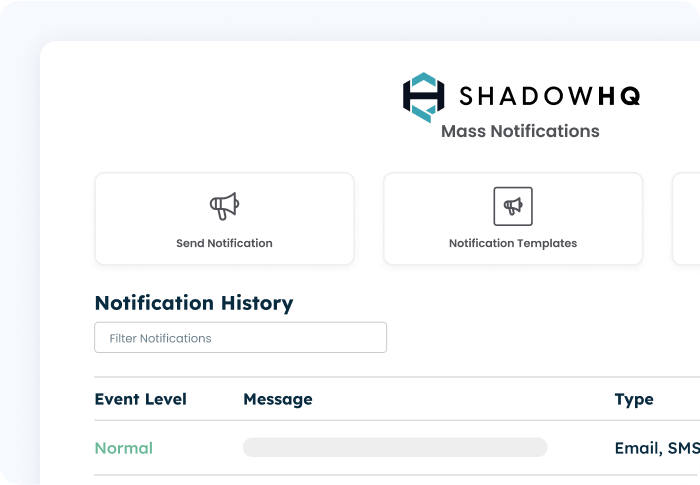Image resolution: width=700 pixels, height=485 pixels.
Task: Select the Send Notification label
Action: [x=224, y=243]
